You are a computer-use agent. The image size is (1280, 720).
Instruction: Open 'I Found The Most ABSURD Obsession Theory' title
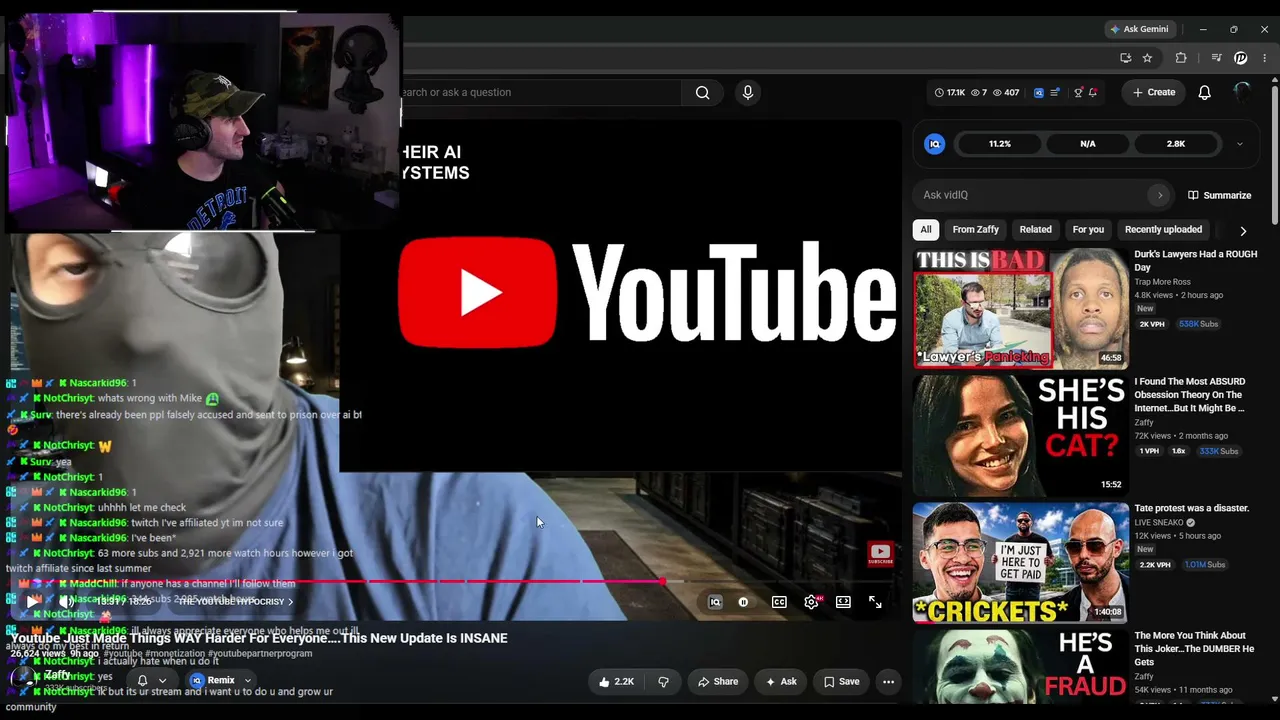click(x=1190, y=395)
